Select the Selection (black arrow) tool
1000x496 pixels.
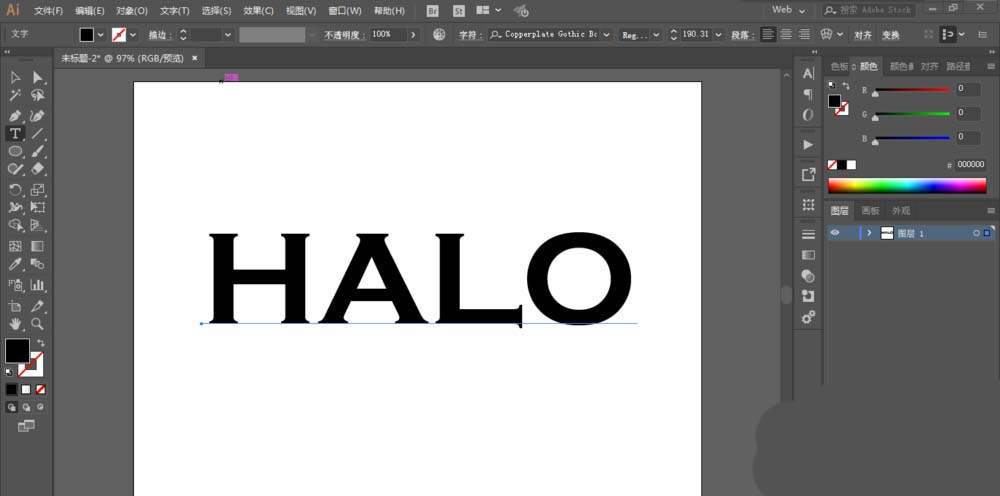(x=15, y=78)
